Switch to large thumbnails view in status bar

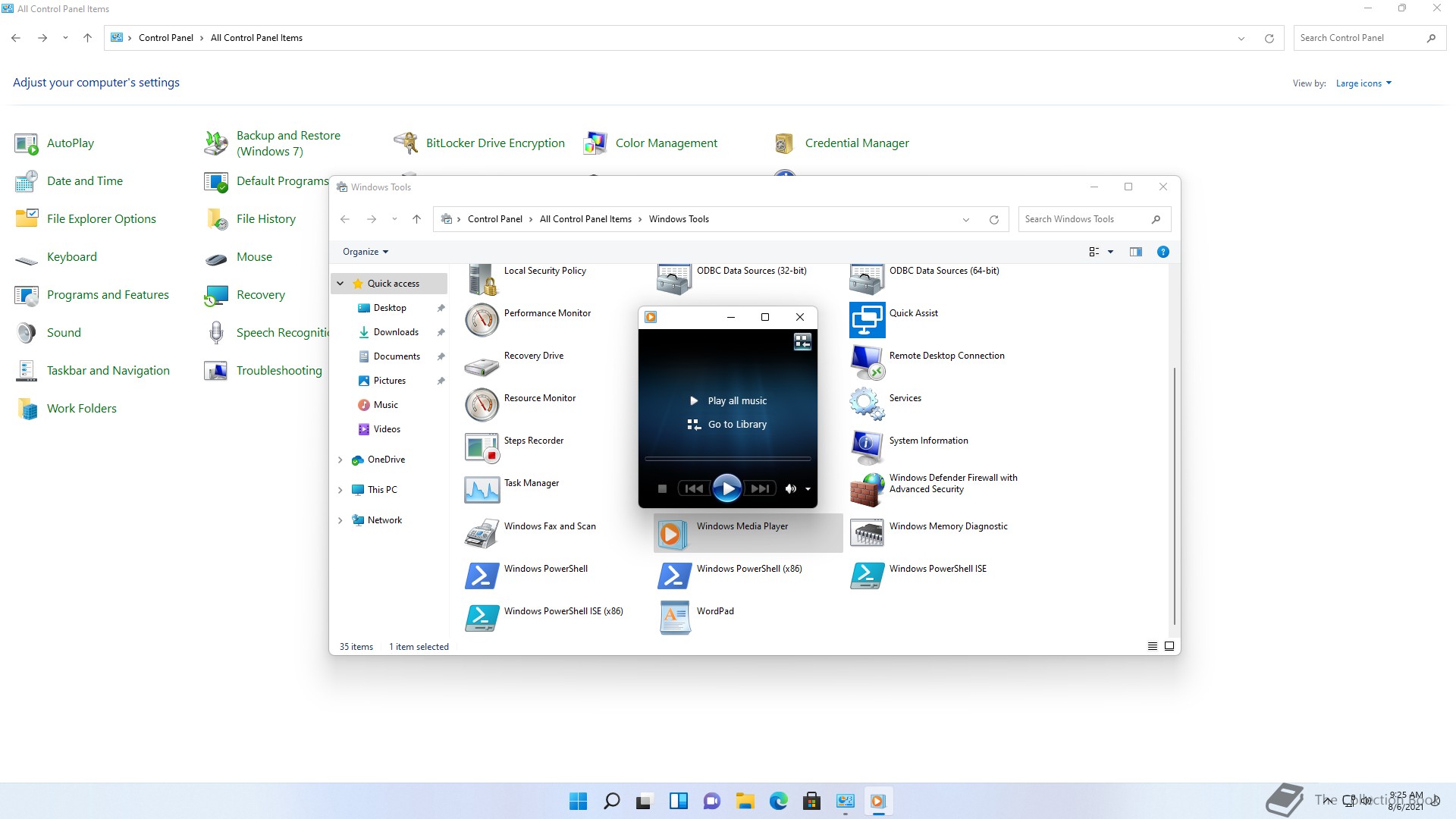coord(1169,646)
